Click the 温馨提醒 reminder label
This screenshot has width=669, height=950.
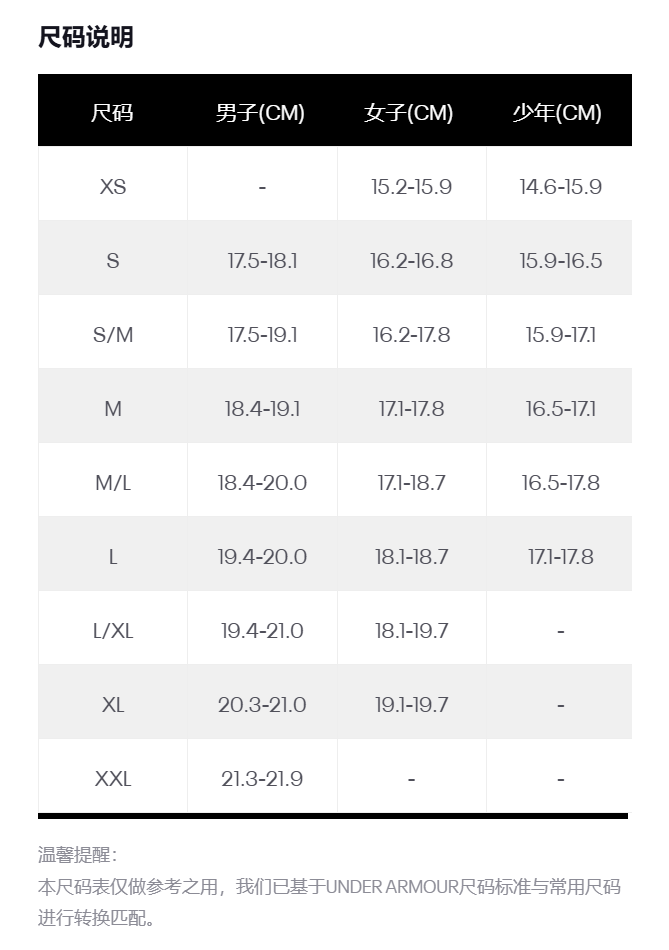point(77,855)
